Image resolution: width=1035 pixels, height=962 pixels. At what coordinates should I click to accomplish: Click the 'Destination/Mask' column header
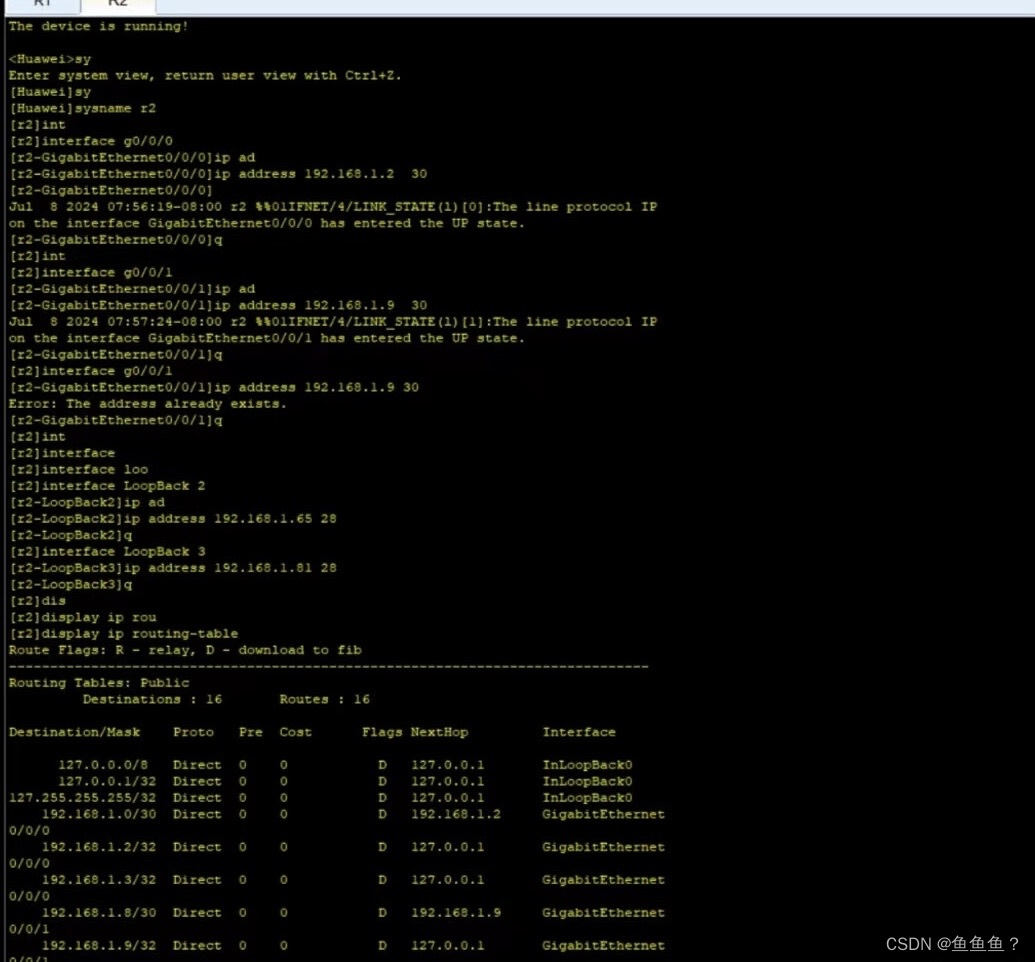click(x=75, y=732)
